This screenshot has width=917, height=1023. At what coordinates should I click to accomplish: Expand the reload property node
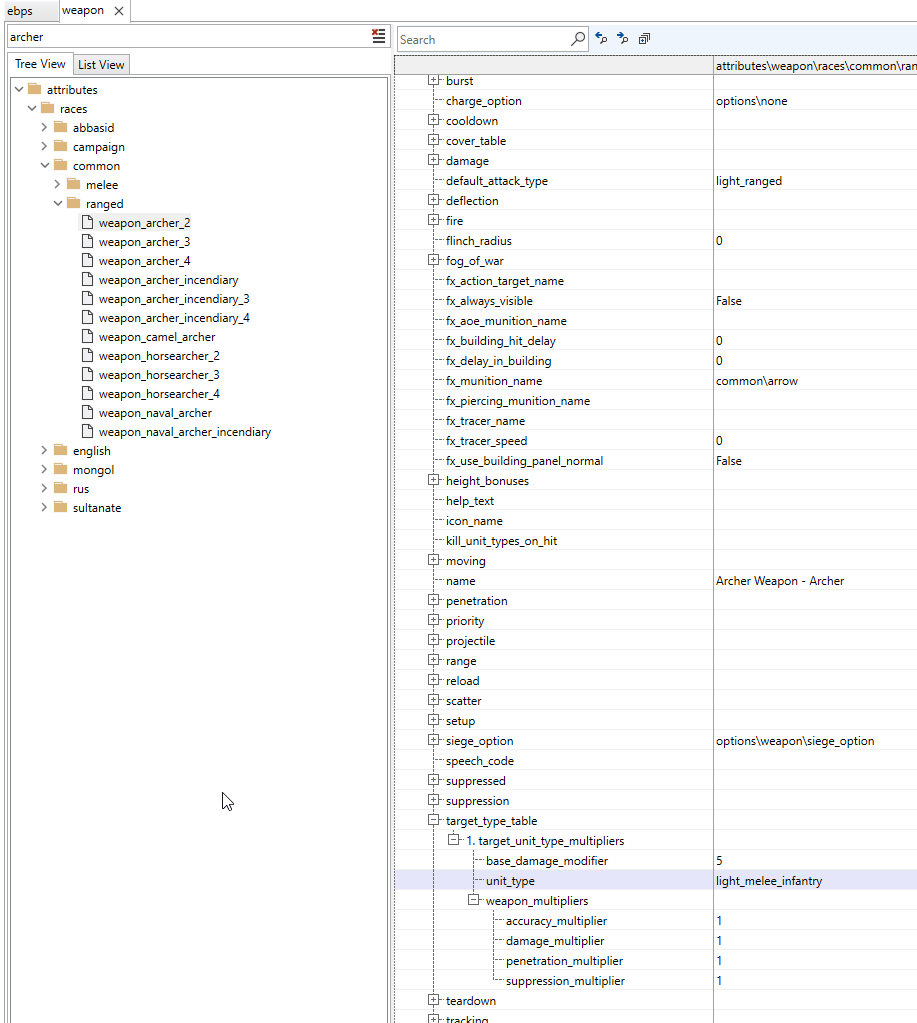pyautogui.click(x=434, y=680)
